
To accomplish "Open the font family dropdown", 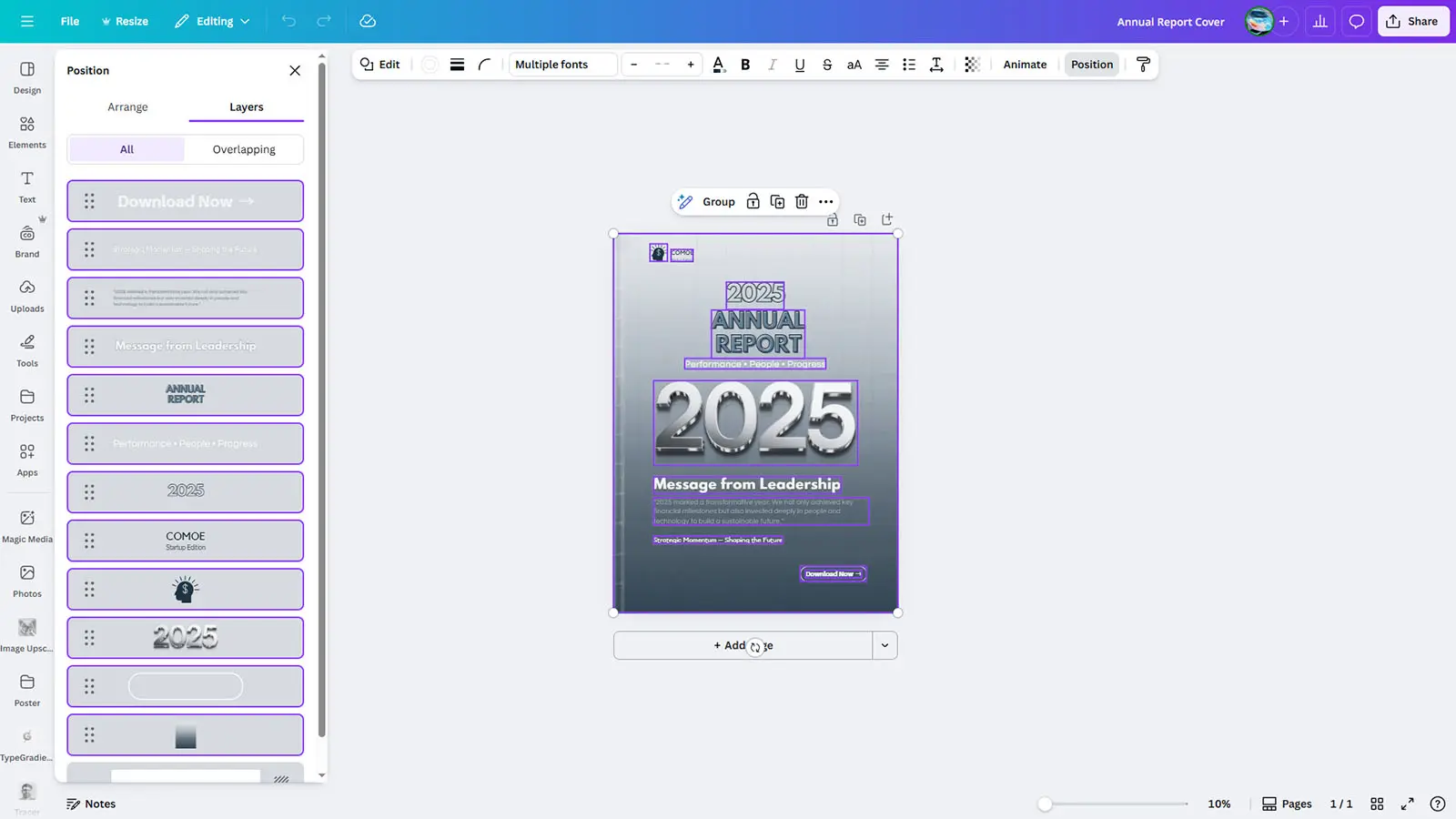I will [x=562, y=65].
